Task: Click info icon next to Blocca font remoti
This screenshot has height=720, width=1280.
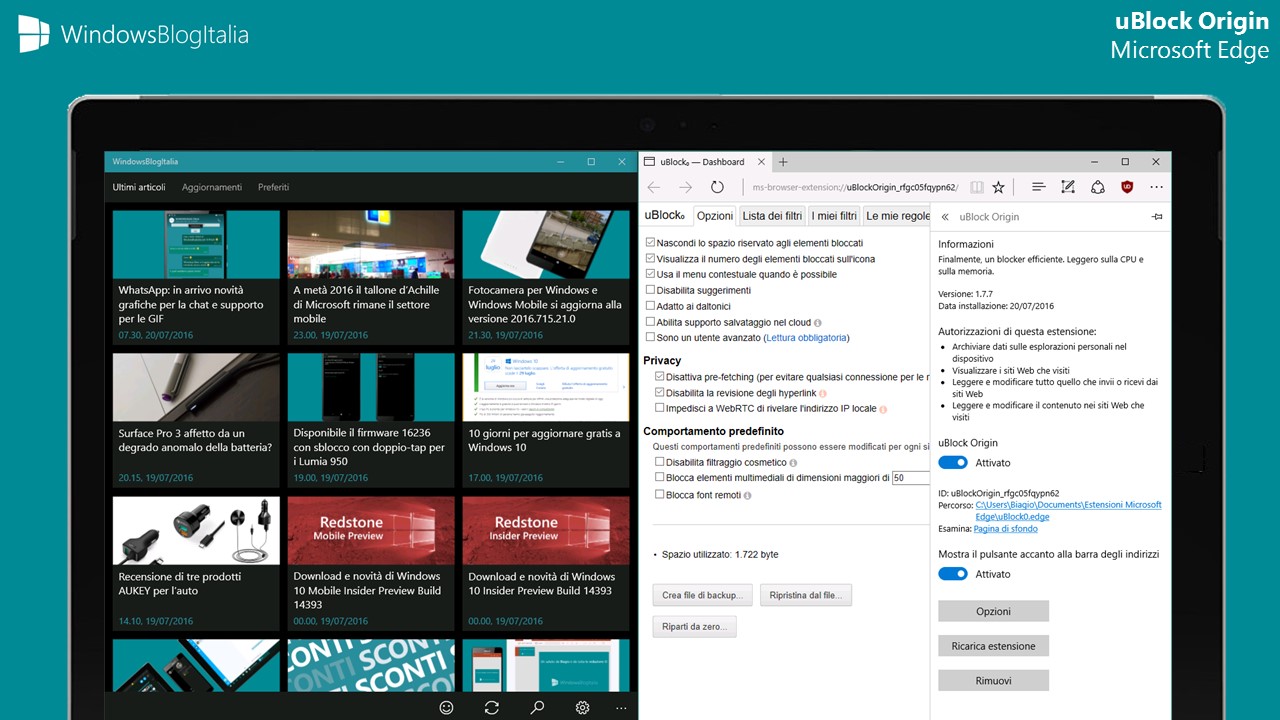Action: click(x=747, y=495)
